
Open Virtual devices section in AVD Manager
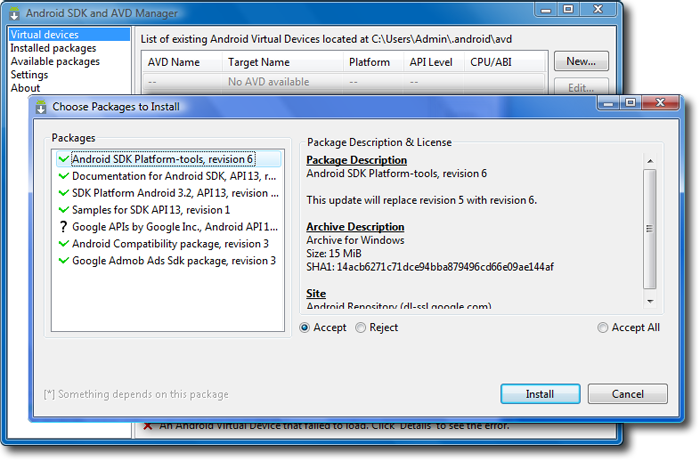point(69,34)
